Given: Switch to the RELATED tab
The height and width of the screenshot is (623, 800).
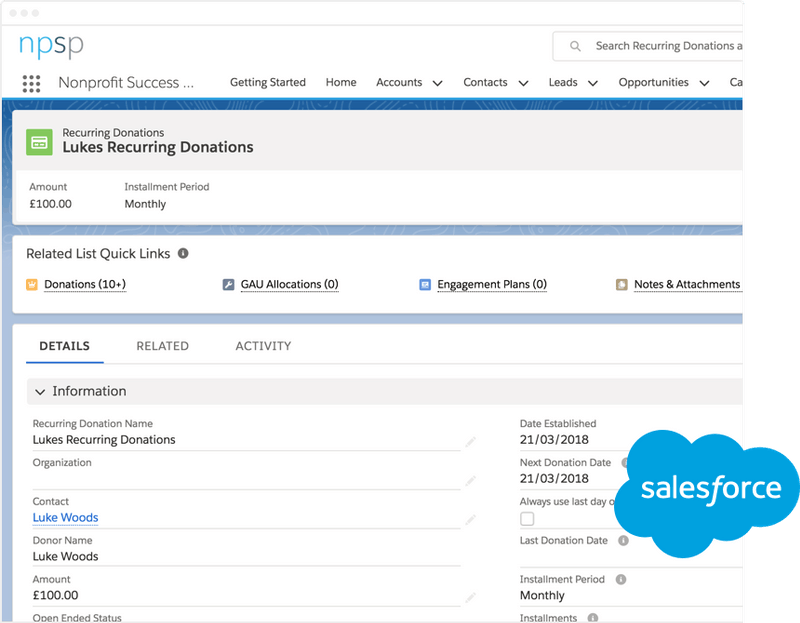Looking at the screenshot, I should (x=162, y=346).
